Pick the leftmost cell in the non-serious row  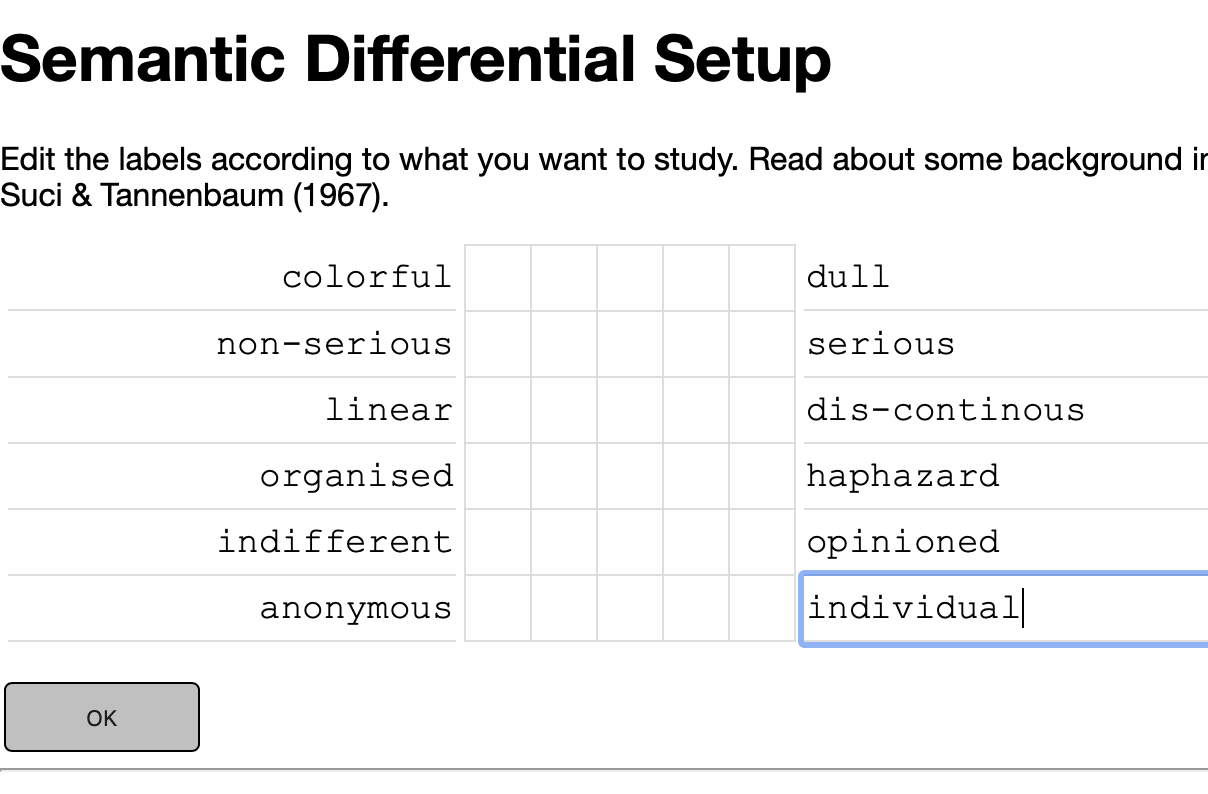[x=498, y=343]
